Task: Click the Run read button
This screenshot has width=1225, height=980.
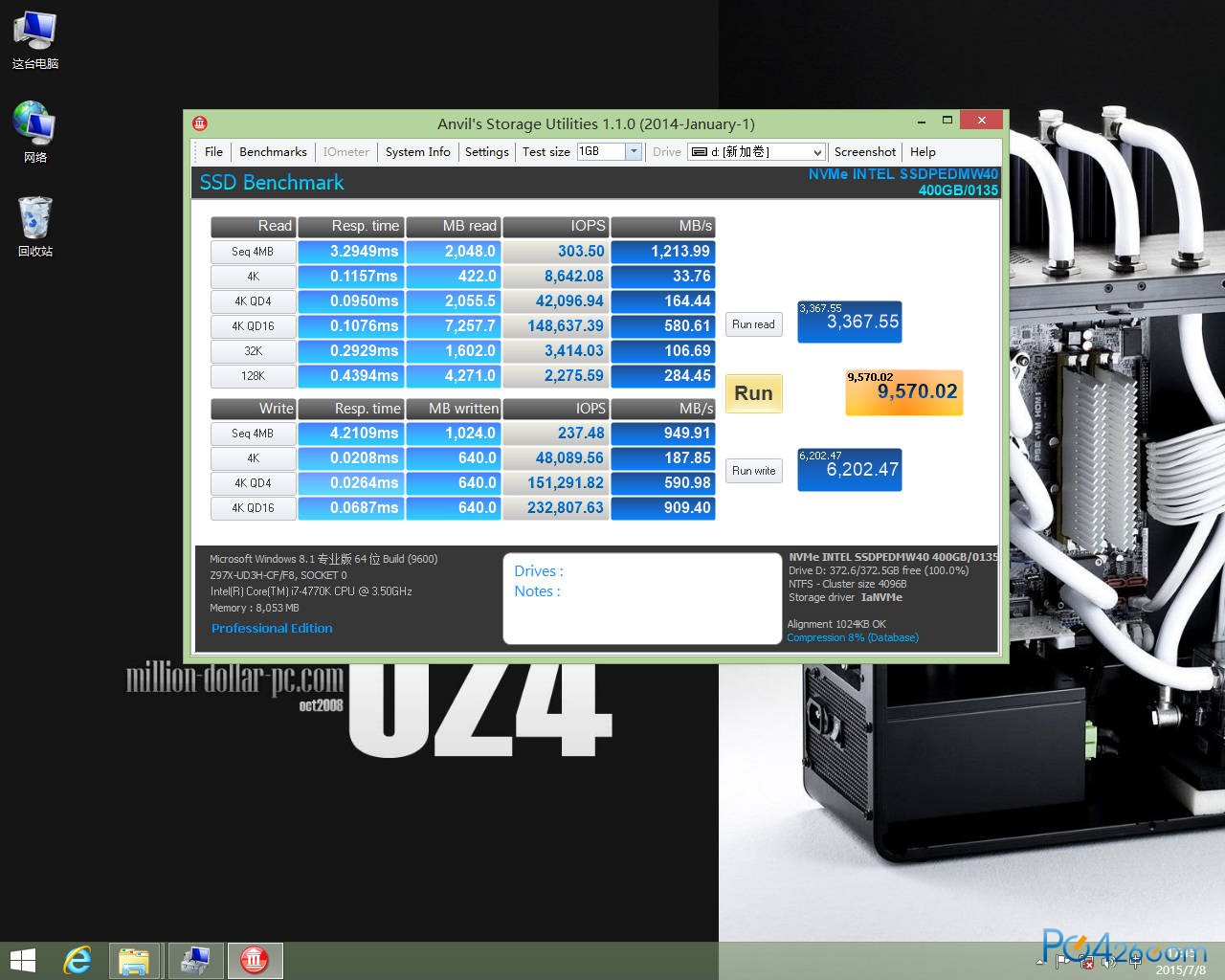Action: (753, 324)
